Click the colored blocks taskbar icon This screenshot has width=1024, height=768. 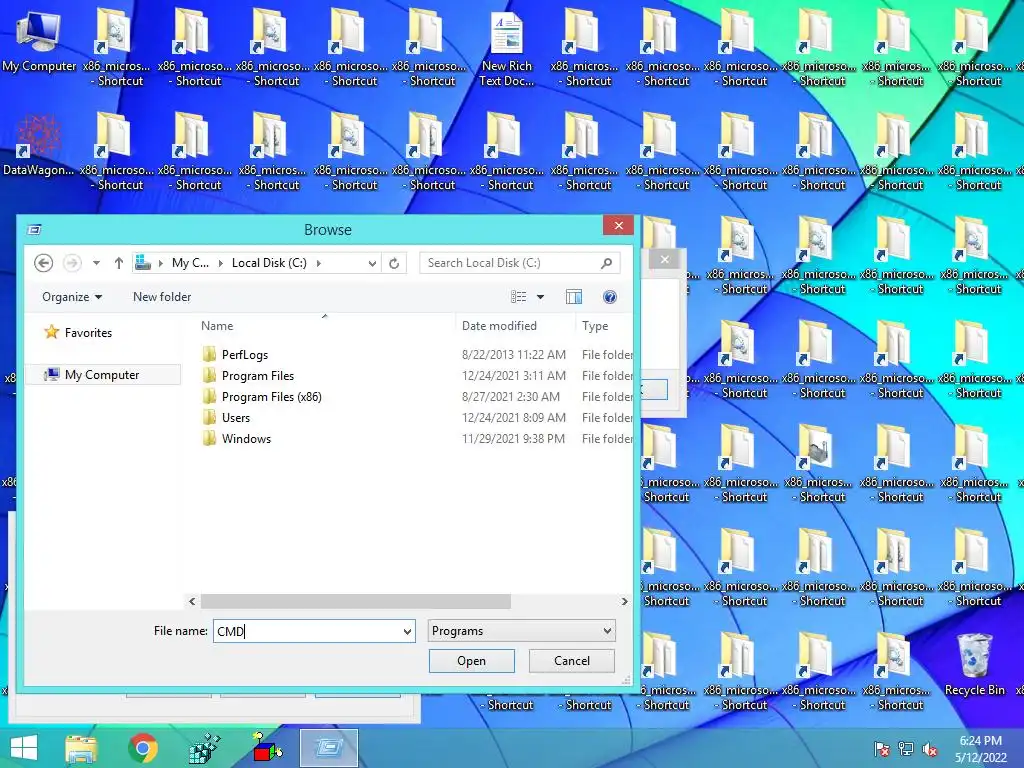(266, 748)
